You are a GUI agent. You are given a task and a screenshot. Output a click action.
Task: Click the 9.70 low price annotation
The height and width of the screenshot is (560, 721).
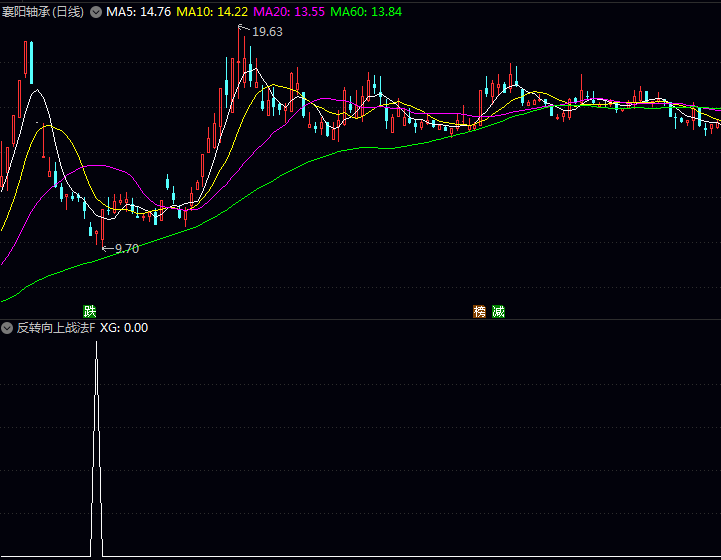[127, 249]
